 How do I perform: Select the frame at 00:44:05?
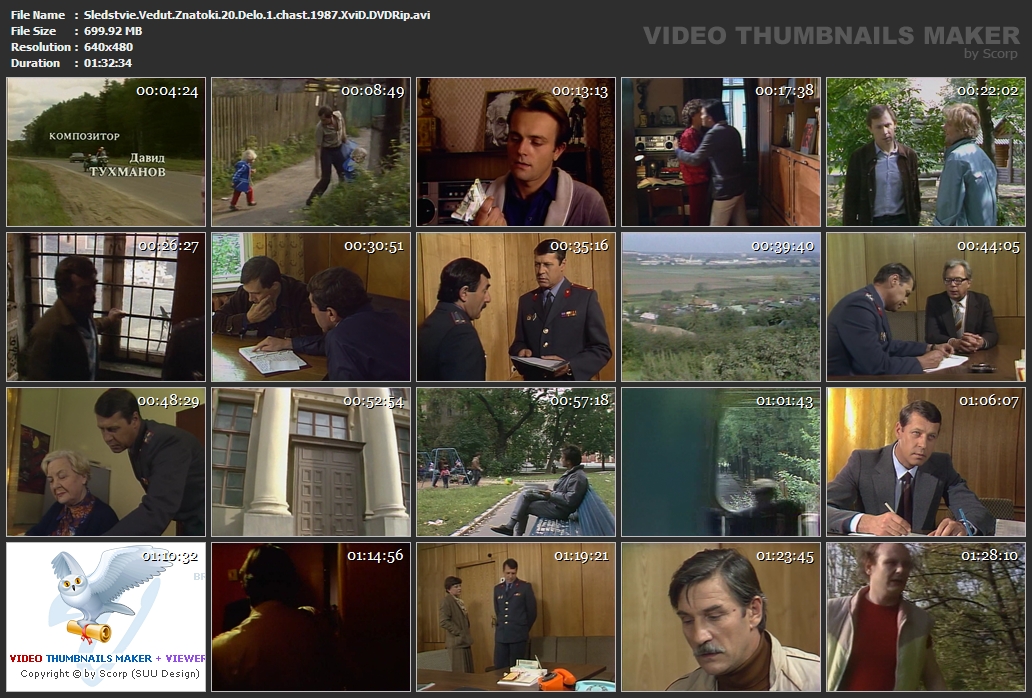(x=926, y=307)
